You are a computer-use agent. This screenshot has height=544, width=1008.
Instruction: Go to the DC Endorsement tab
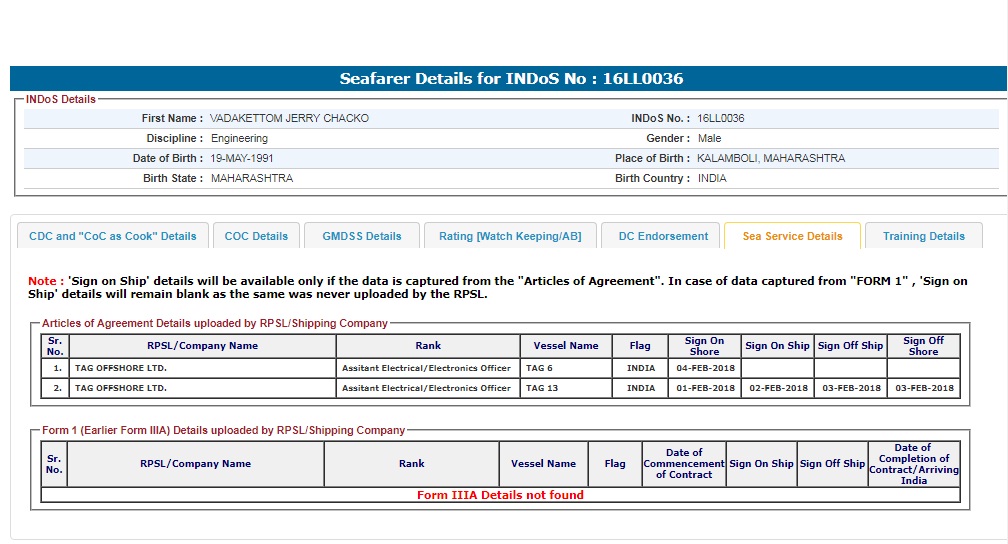pos(662,236)
